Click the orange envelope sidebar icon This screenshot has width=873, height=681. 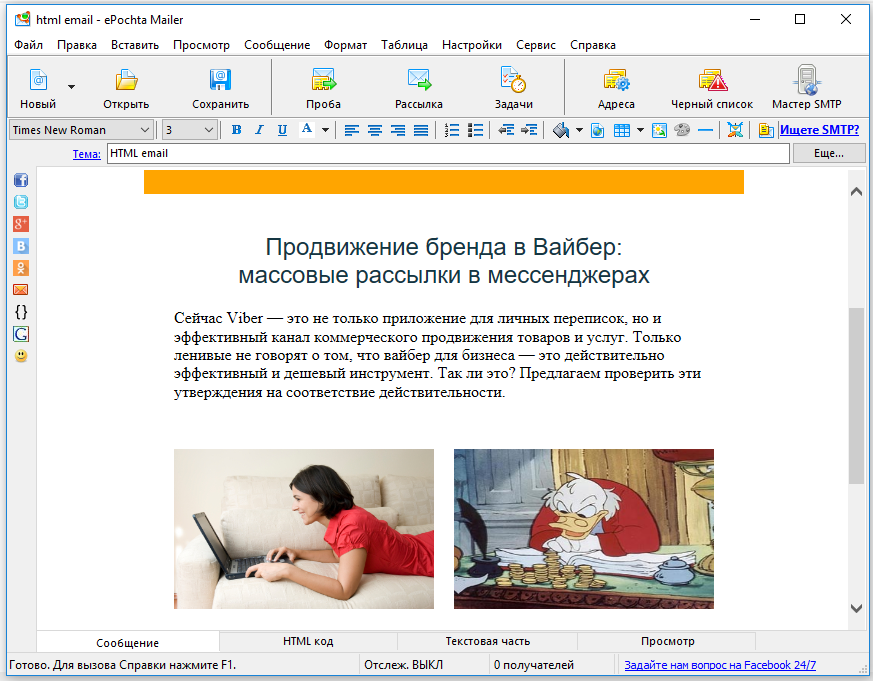click(x=21, y=290)
